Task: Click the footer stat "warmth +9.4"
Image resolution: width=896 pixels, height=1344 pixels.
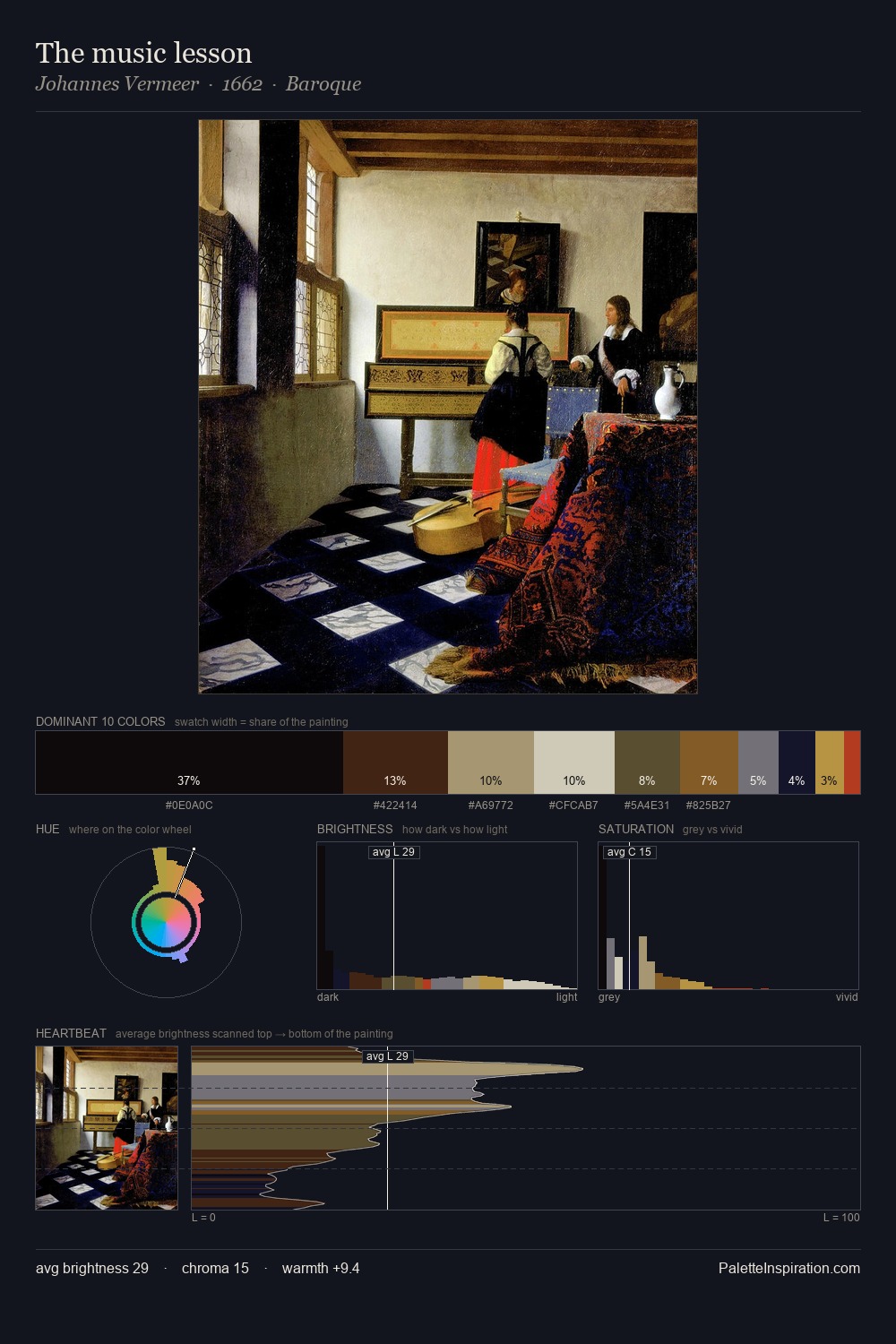Action: pyautogui.click(x=321, y=1269)
